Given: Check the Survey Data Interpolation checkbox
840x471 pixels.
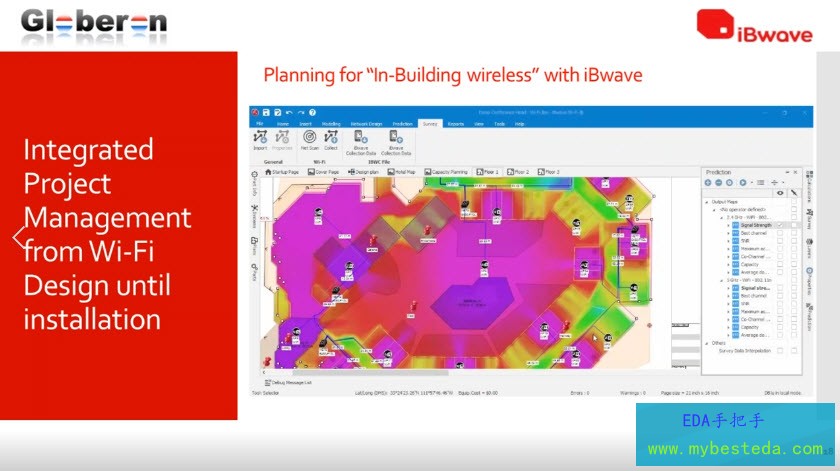Looking at the screenshot, I should [780, 350].
